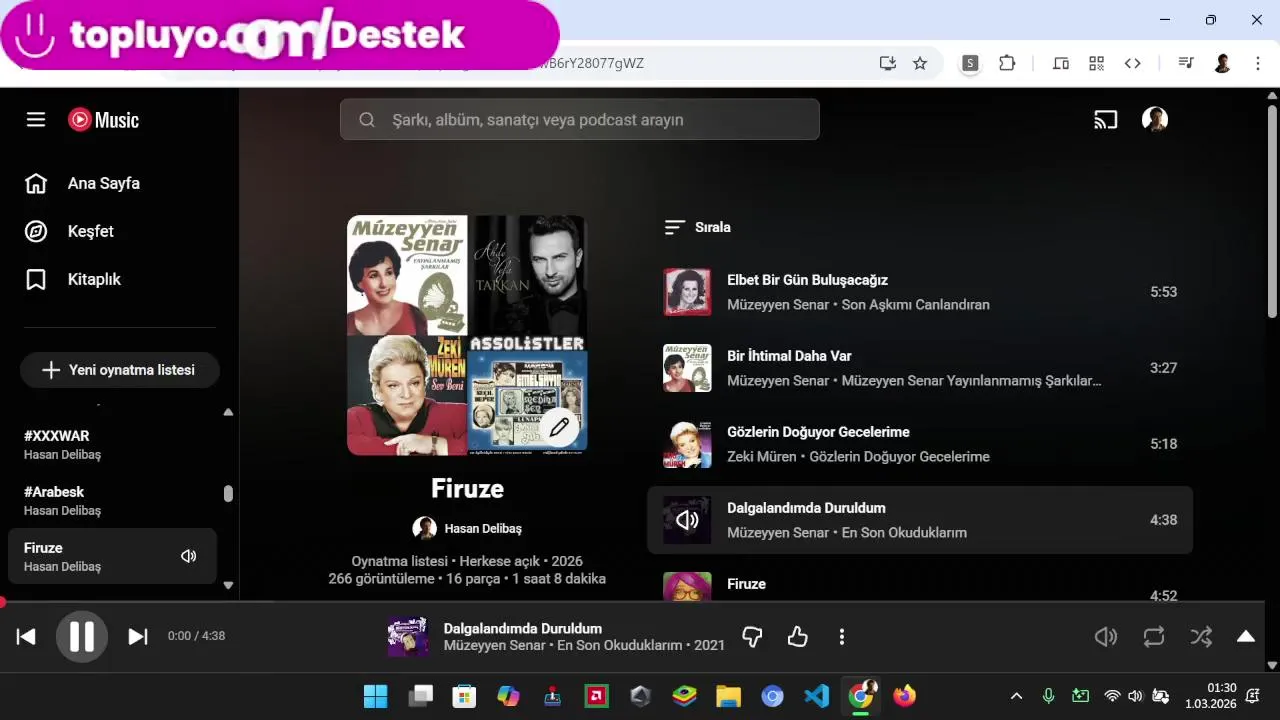This screenshot has width=1280, height=720.
Task: Open File Explorer from taskbar
Action: [x=728, y=696]
